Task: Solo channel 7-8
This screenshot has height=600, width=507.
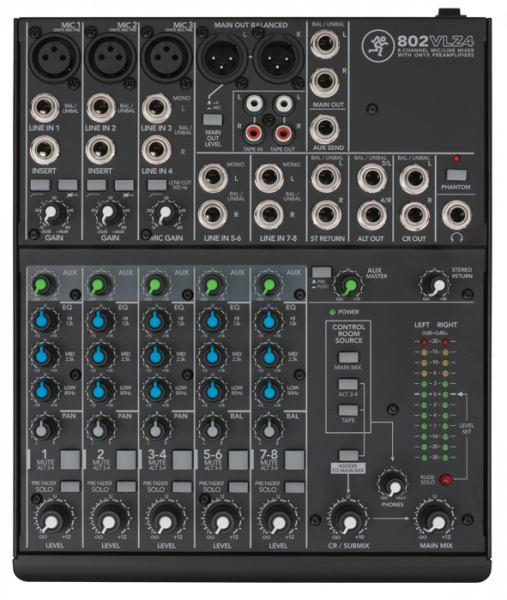Action: pos(294,487)
